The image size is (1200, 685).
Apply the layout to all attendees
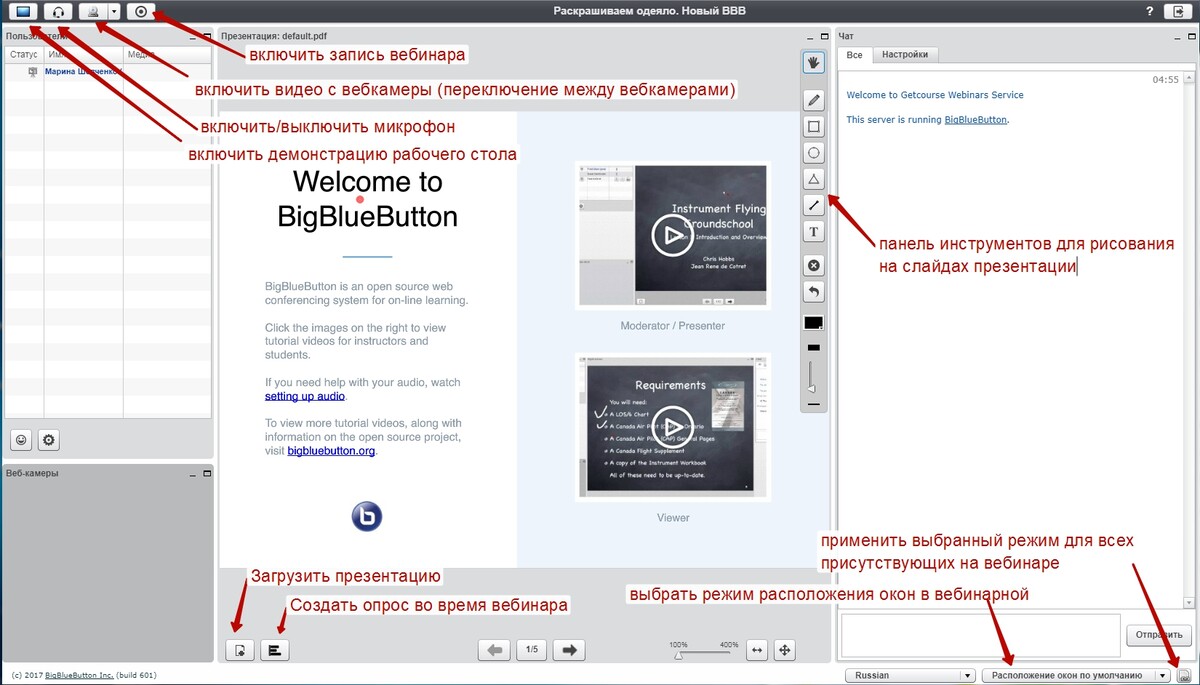(1184, 675)
